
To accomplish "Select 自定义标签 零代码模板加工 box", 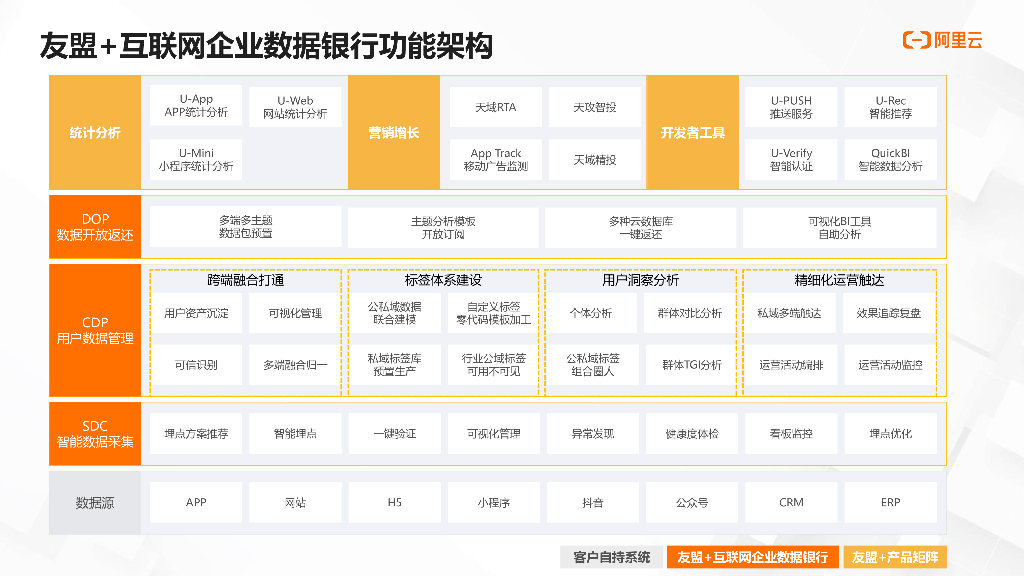I will pyautogui.click(x=494, y=313).
